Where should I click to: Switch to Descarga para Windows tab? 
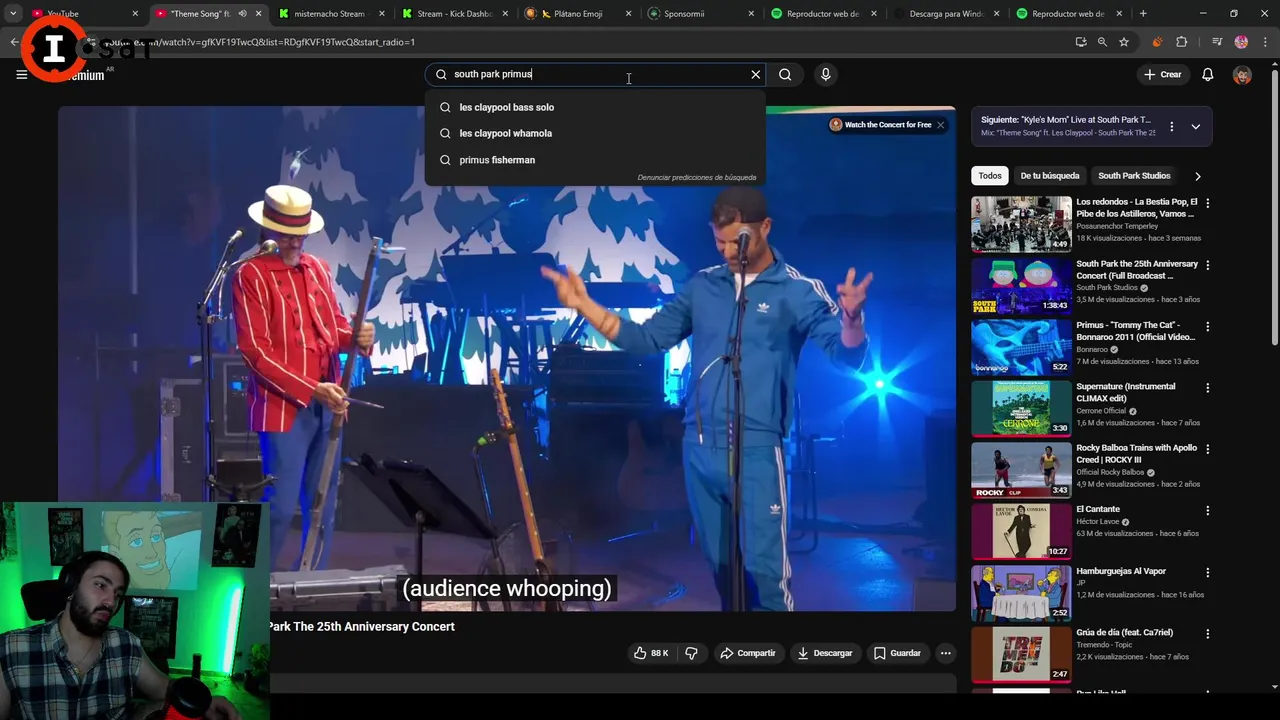(x=946, y=14)
